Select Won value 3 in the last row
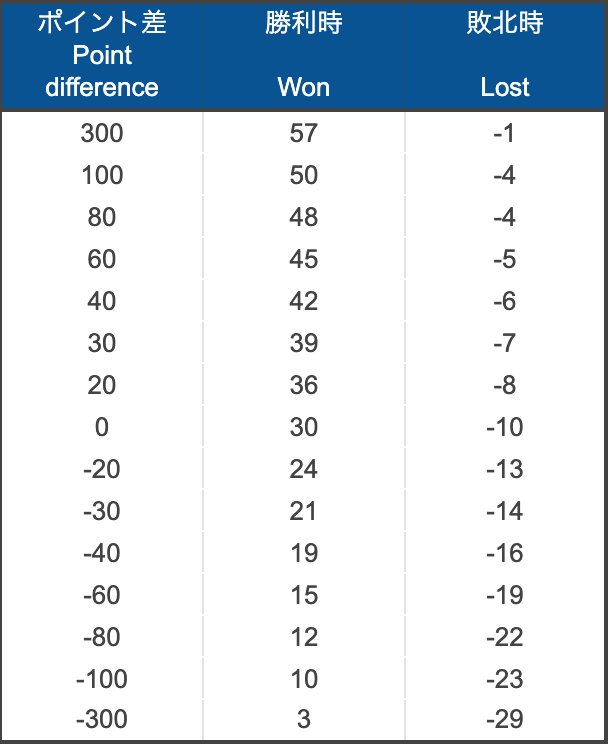 303,721
